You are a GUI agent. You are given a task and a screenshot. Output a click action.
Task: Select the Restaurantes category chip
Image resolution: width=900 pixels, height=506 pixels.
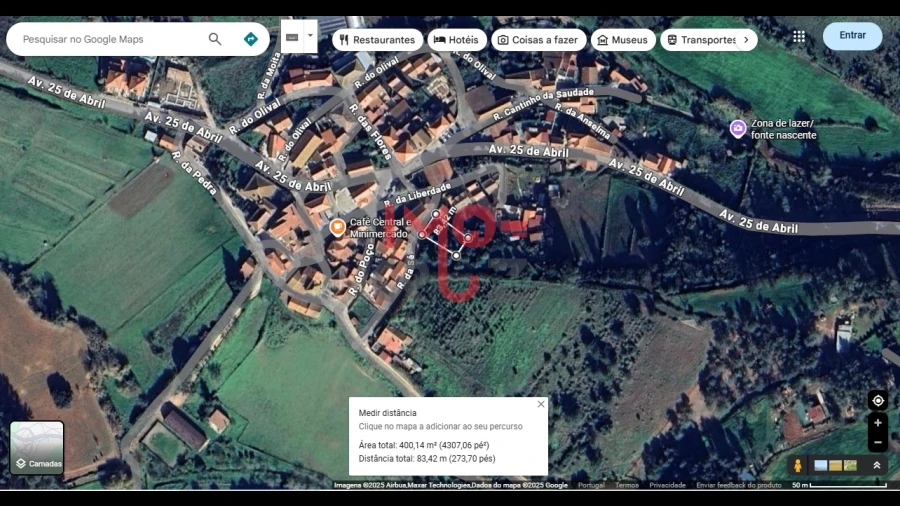coord(376,40)
